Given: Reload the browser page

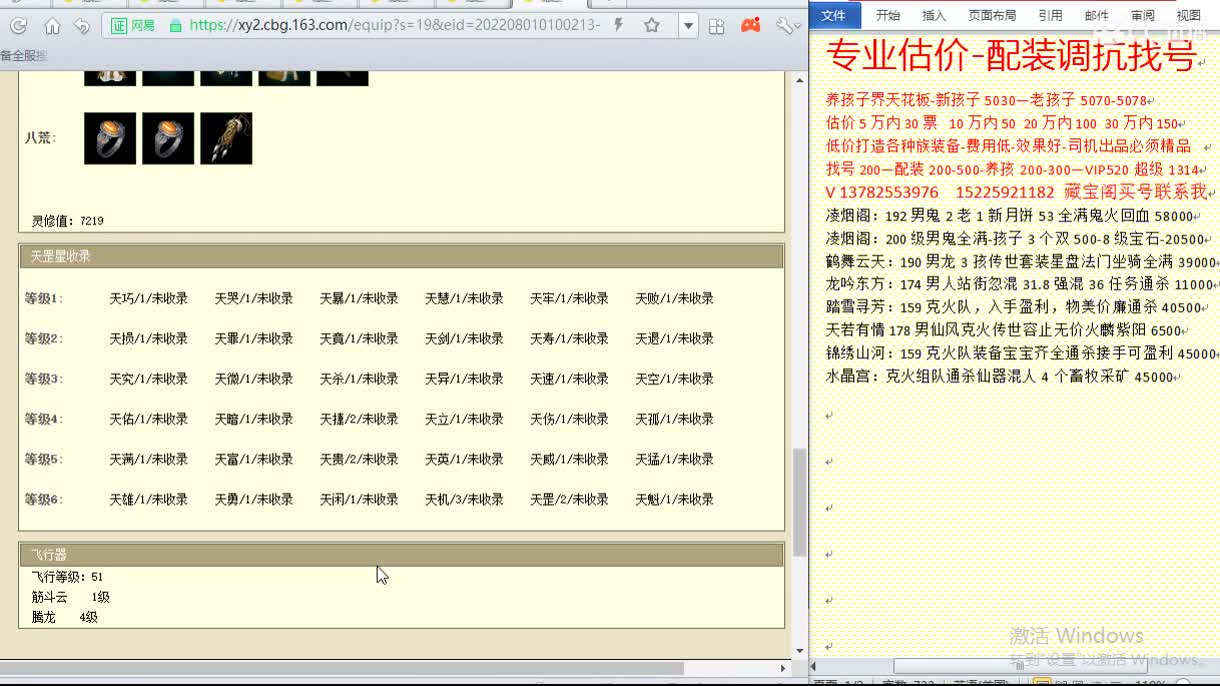Looking at the screenshot, I should [19, 26].
